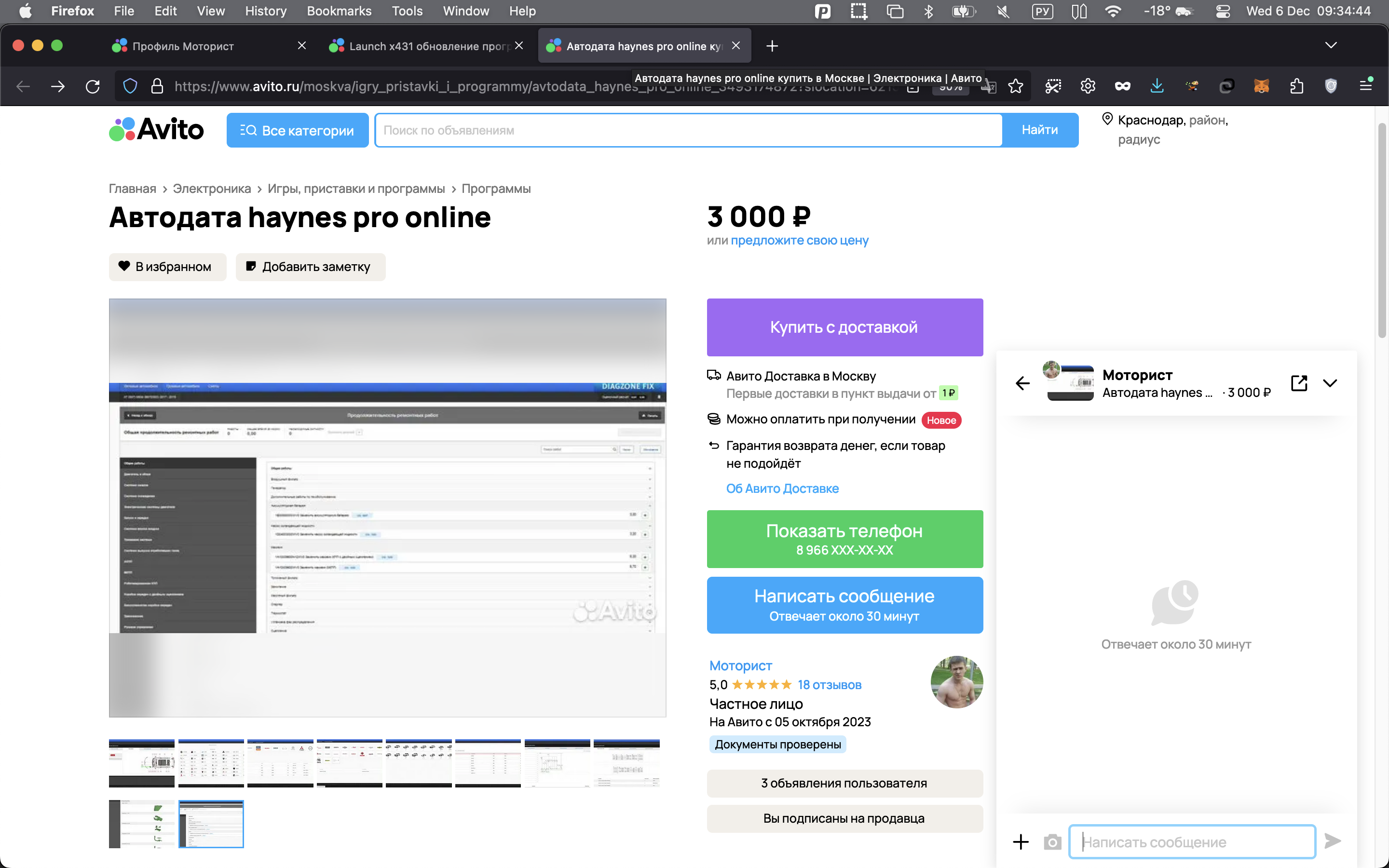The width and height of the screenshot is (1389, 868).
Task: Open the macOS Control Center toggle icon
Action: (1223, 11)
